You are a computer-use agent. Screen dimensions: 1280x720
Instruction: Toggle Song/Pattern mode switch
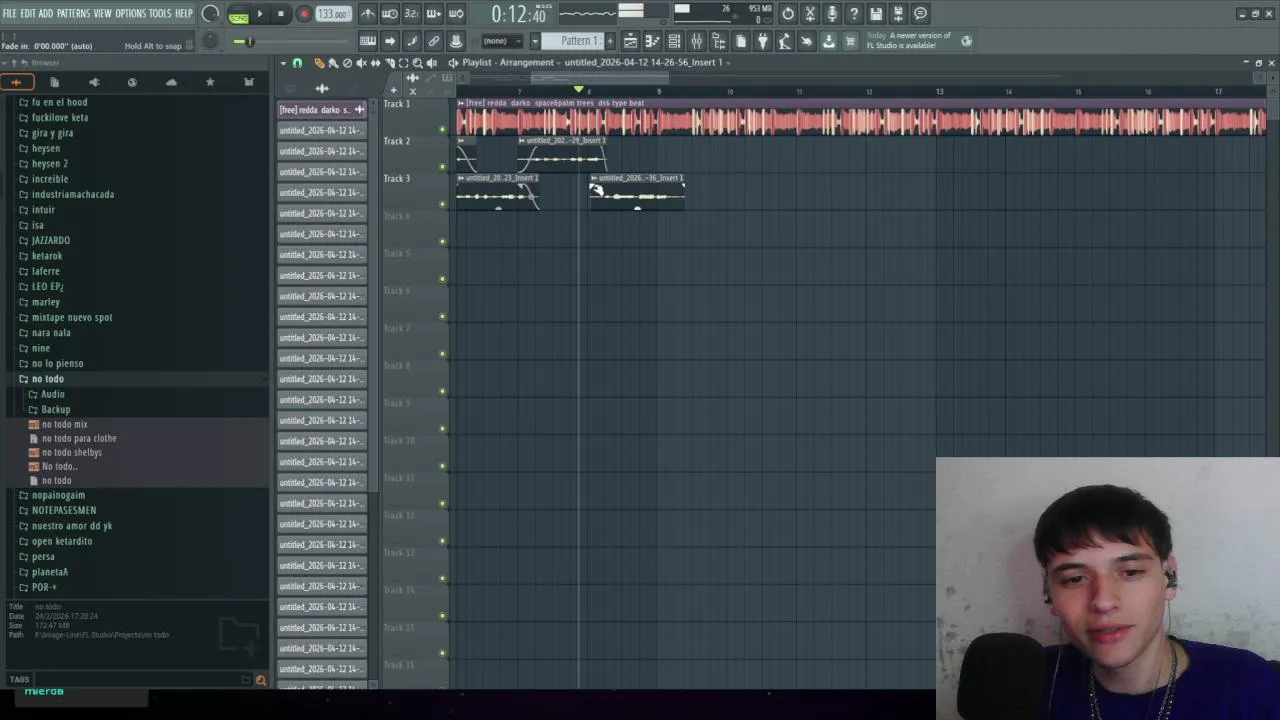click(238, 14)
